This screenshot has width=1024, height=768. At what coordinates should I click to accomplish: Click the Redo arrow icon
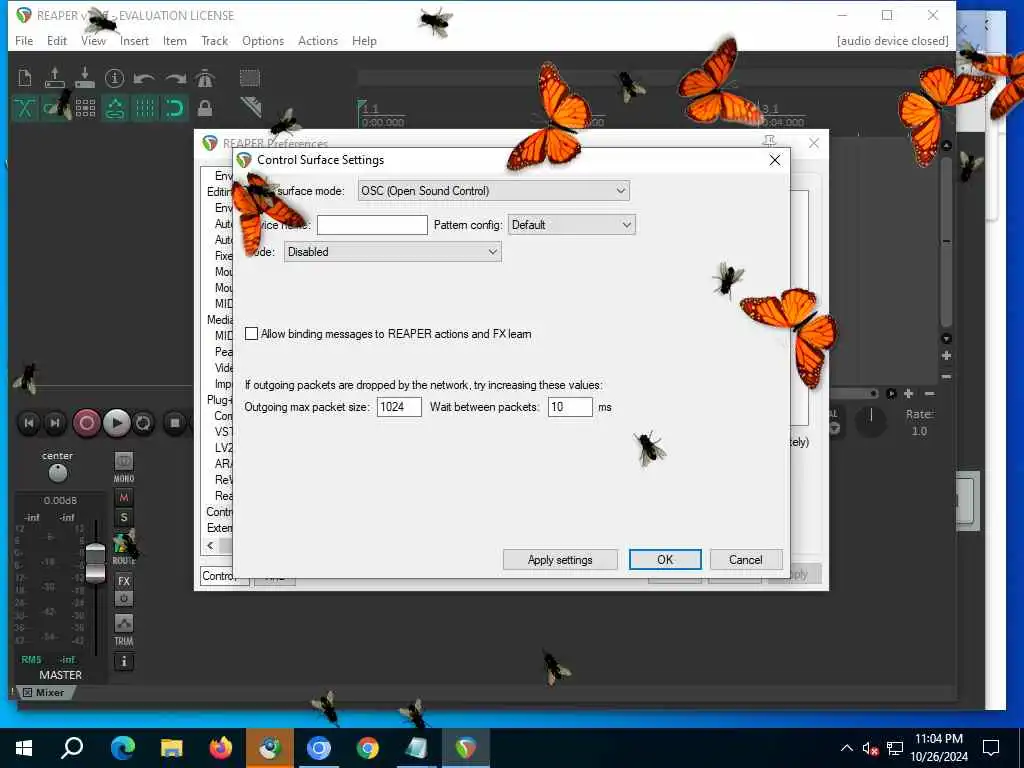(175, 79)
